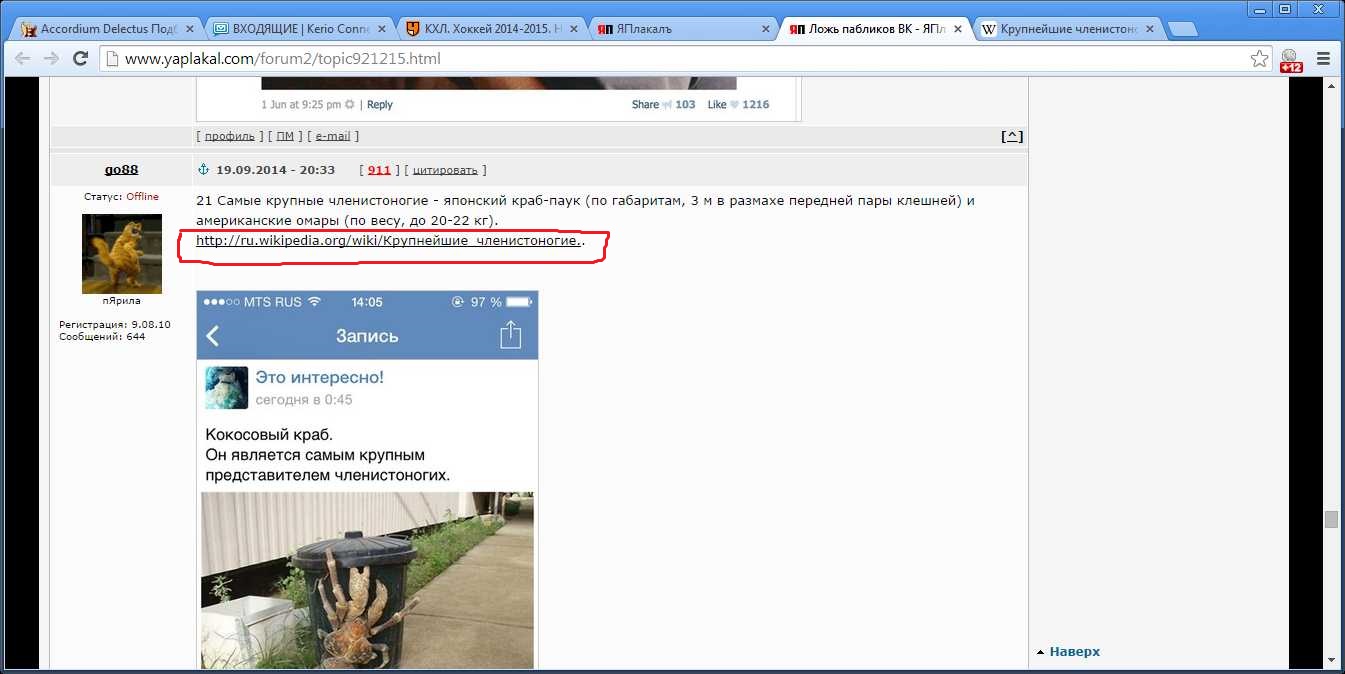The height and width of the screenshot is (674, 1345).
Task: Click the Сообщений: 644 text
Action: coord(102,337)
